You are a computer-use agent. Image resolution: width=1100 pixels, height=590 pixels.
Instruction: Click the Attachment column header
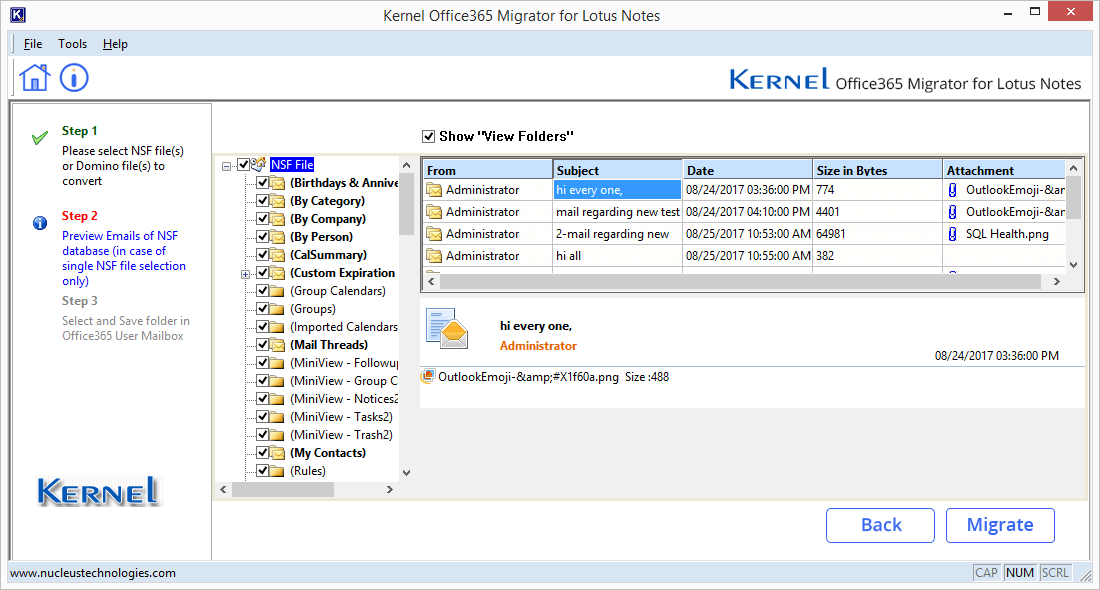coord(1005,170)
